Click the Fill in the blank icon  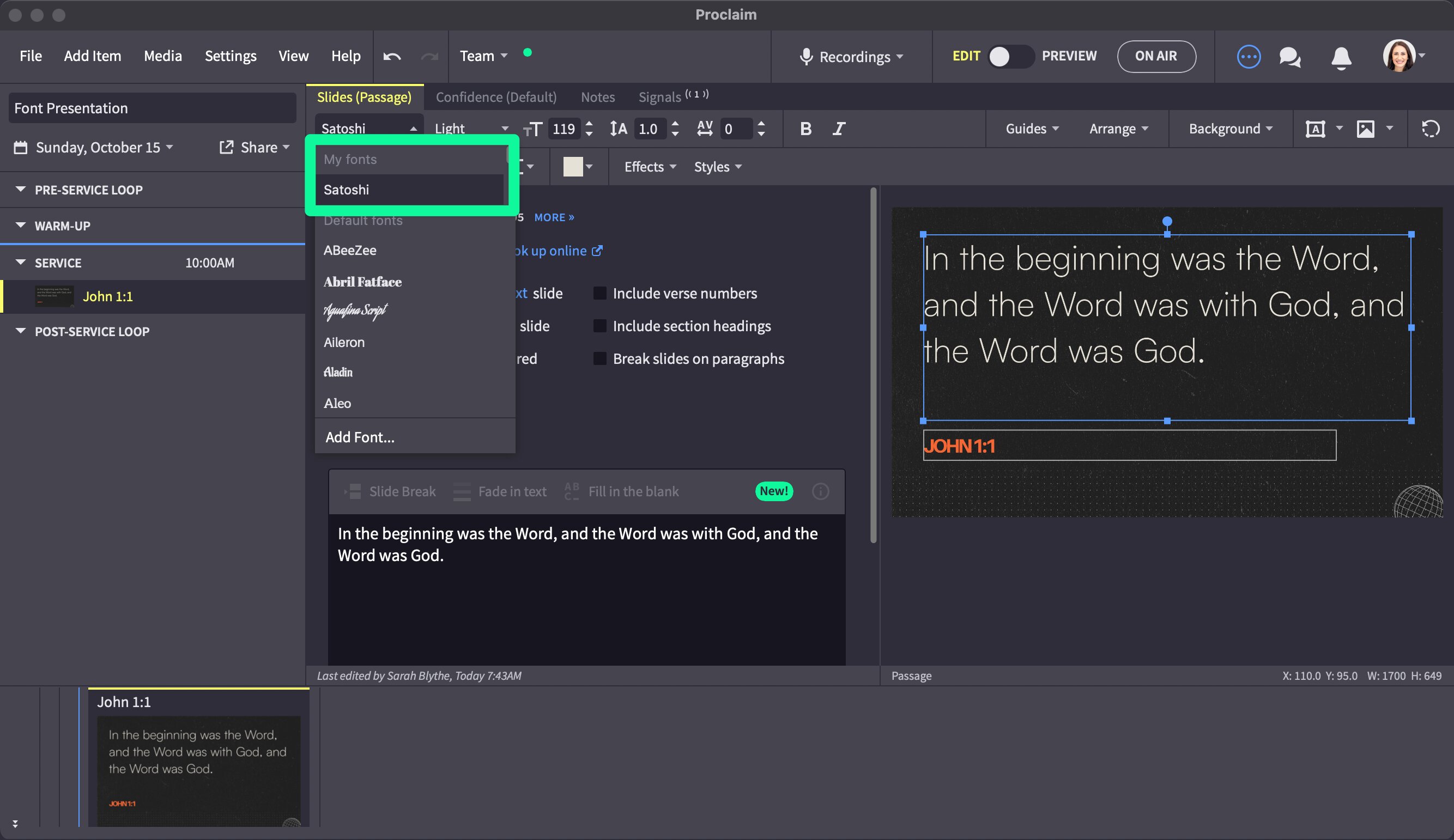[571, 491]
